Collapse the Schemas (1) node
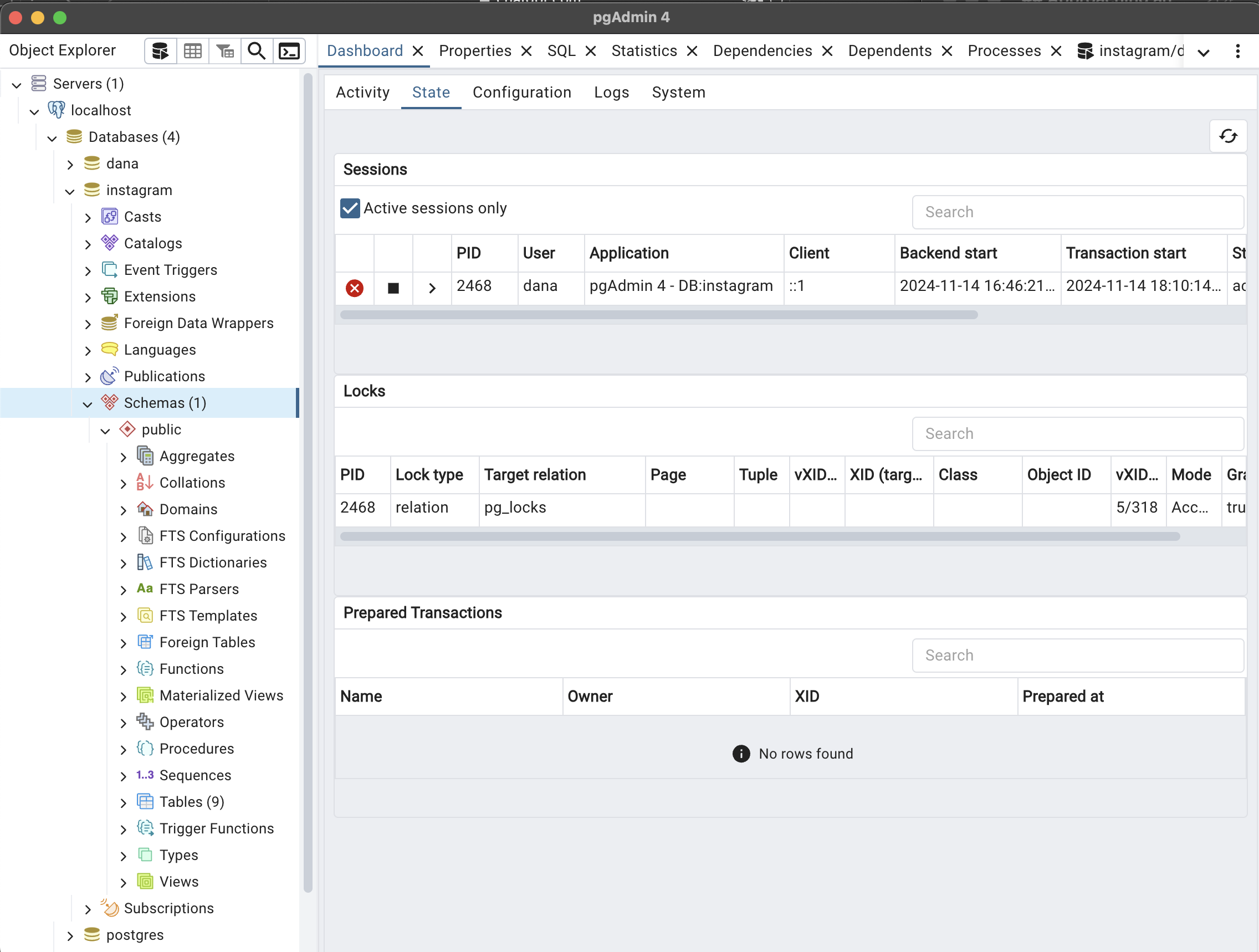The height and width of the screenshot is (952, 1259). [87, 404]
